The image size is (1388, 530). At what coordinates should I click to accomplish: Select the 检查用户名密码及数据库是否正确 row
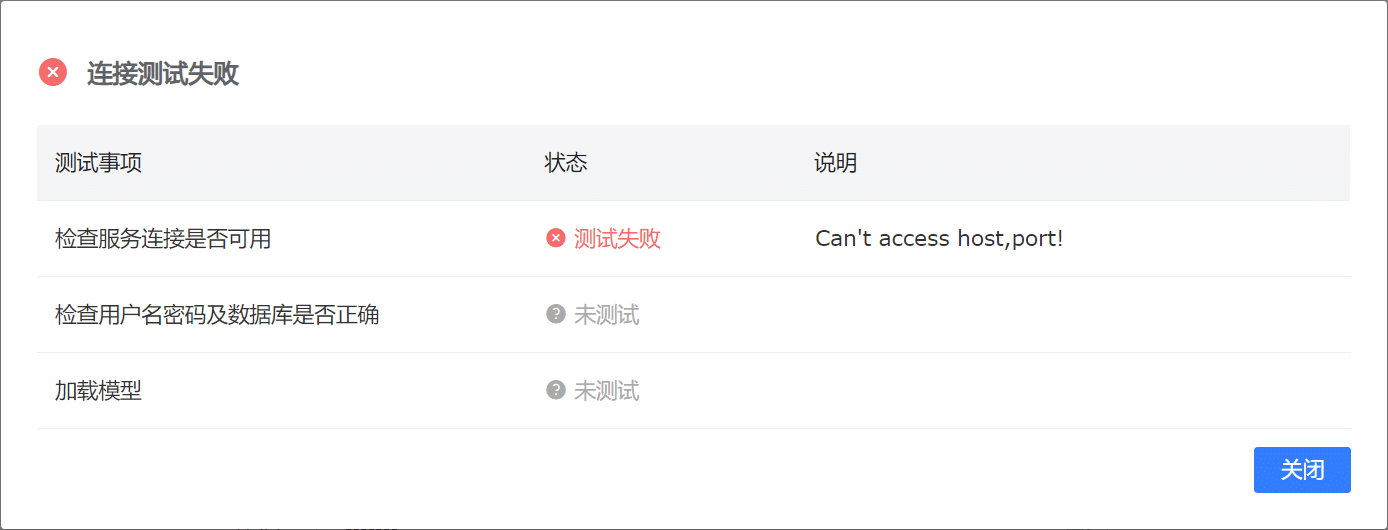[694, 315]
